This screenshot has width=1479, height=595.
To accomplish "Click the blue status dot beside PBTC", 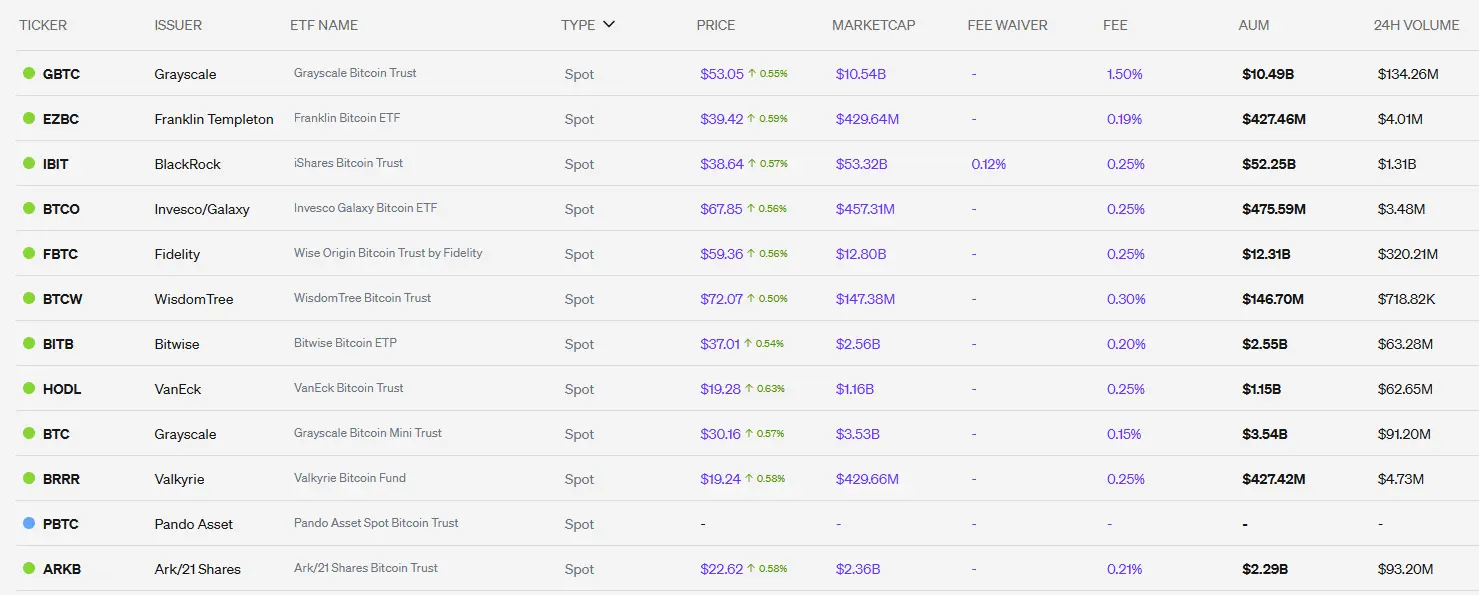I will (x=29, y=523).
